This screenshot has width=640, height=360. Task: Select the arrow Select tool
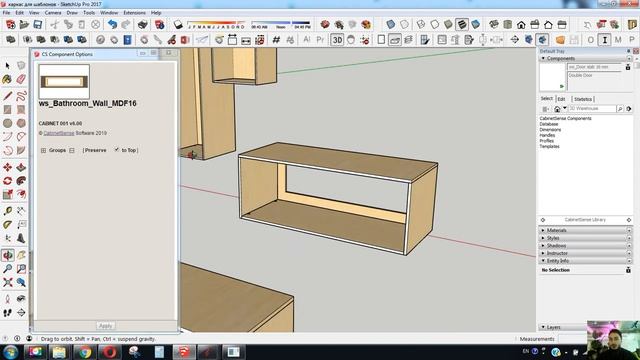tap(7, 66)
